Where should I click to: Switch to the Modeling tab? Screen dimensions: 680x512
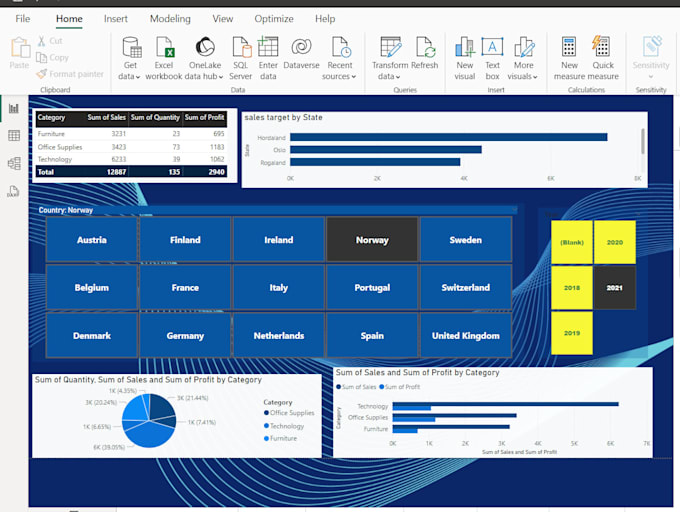click(x=170, y=19)
